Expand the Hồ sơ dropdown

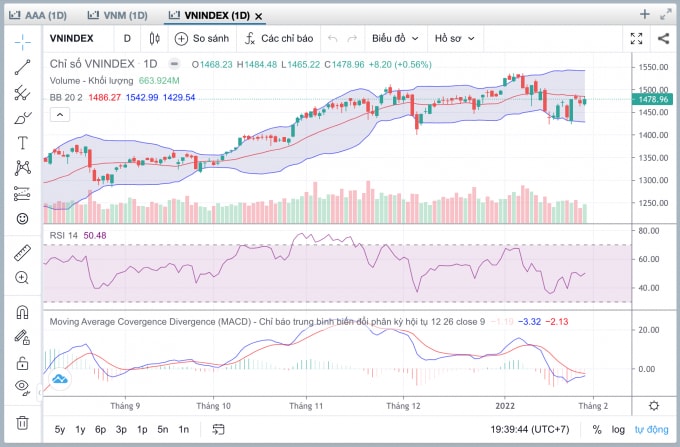coord(454,39)
